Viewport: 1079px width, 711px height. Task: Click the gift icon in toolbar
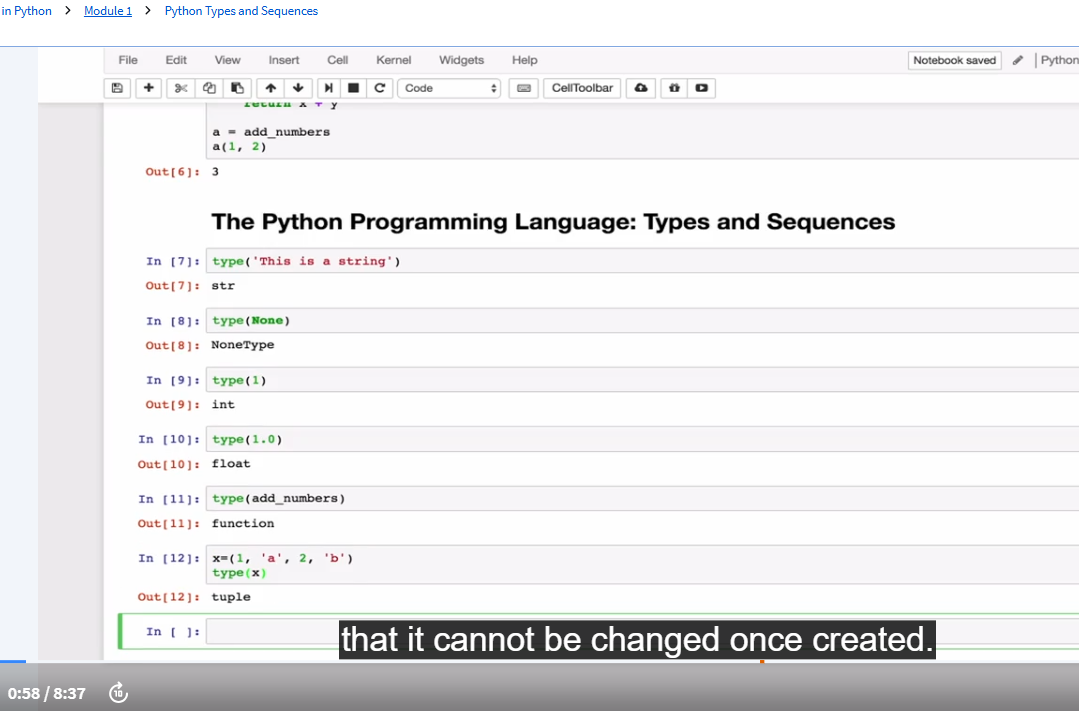point(674,88)
